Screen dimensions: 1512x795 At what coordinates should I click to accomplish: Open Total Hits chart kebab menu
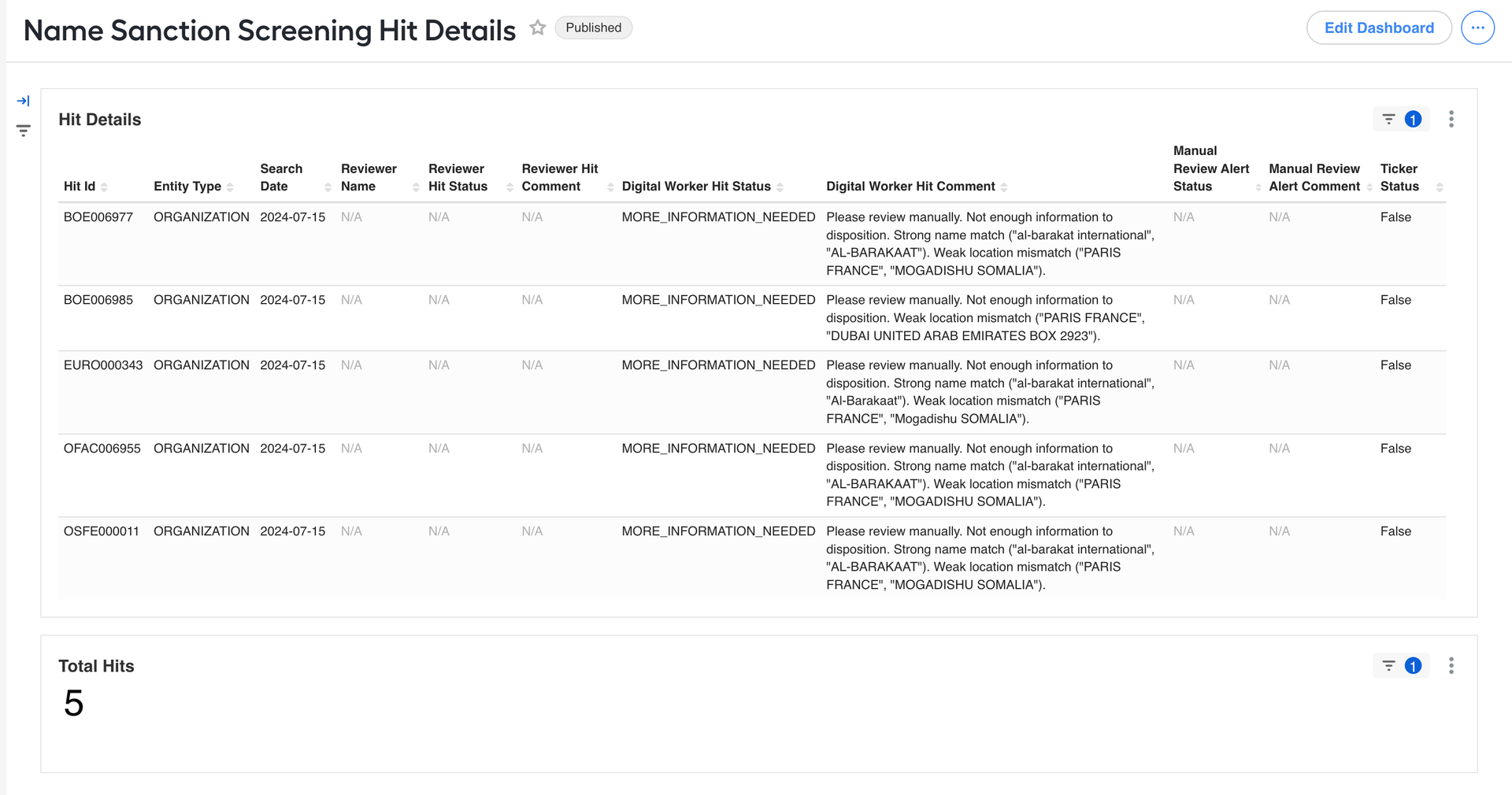(1451, 666)
